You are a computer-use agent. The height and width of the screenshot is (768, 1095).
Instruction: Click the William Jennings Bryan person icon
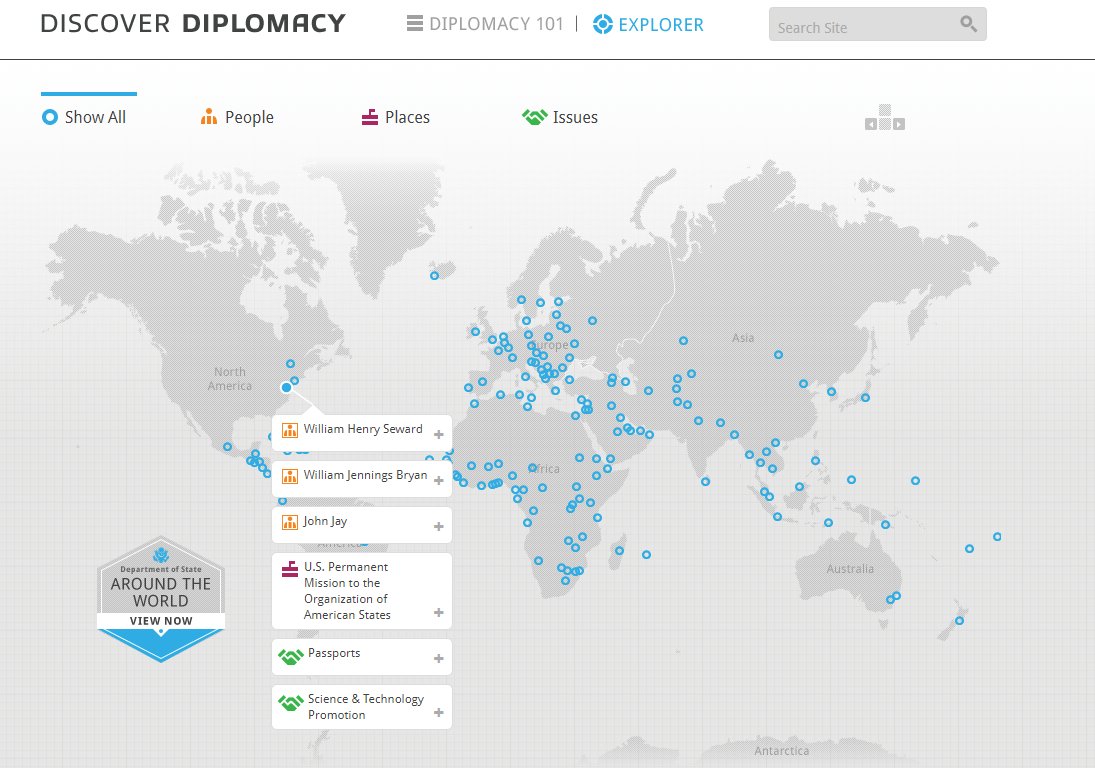290,476
